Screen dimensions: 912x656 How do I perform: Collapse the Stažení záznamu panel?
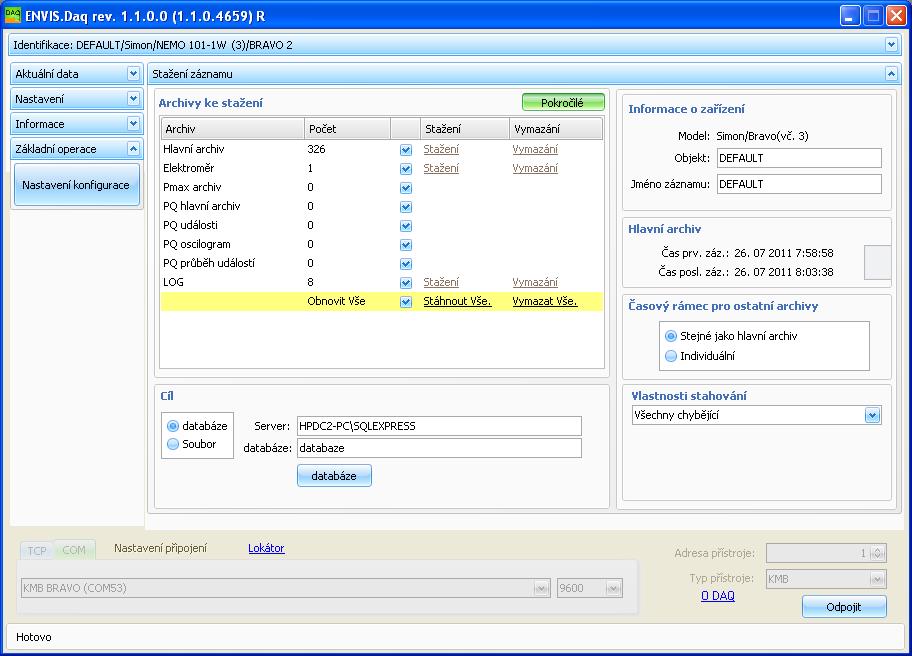coord(891,74)
